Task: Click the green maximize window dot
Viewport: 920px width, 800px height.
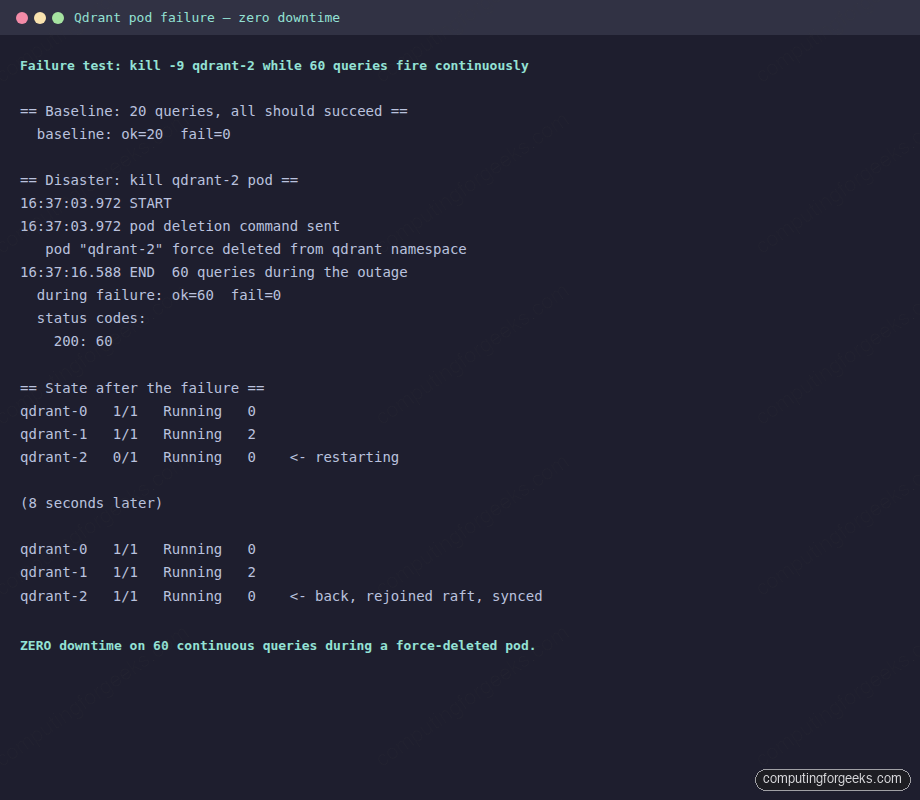Action: 58,18
